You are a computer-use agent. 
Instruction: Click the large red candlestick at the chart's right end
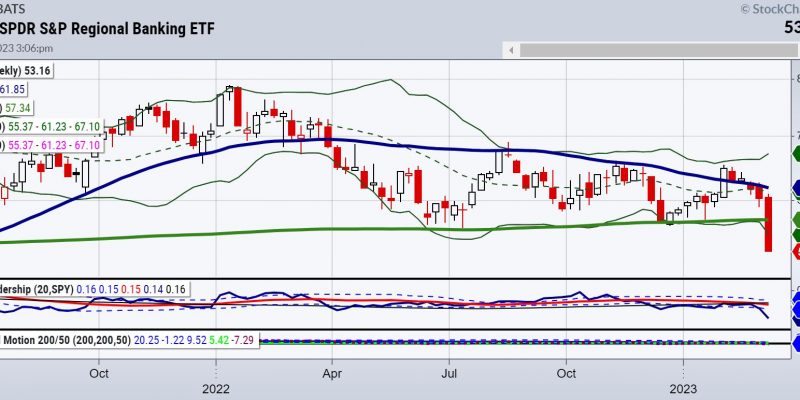pos(768,224)
